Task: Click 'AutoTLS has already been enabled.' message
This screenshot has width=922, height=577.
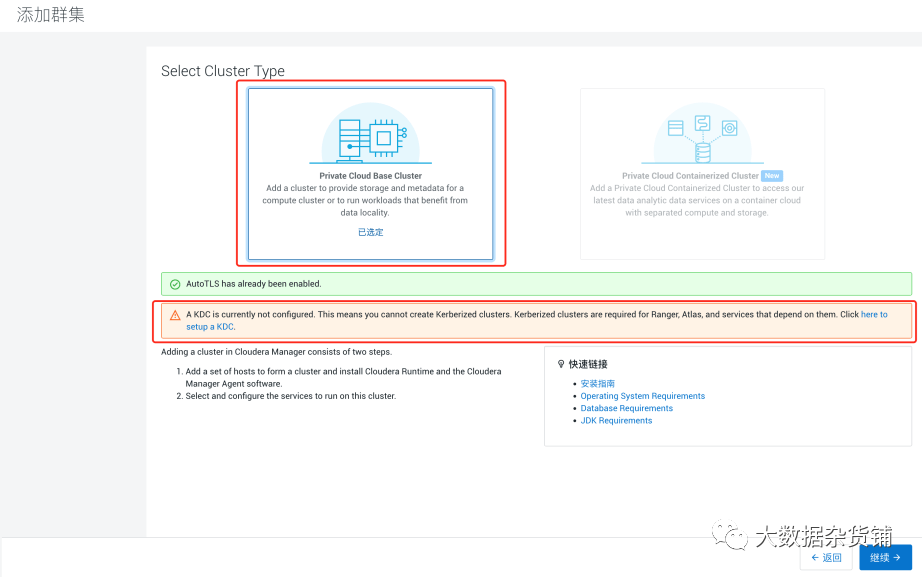Action: [253, 284]
